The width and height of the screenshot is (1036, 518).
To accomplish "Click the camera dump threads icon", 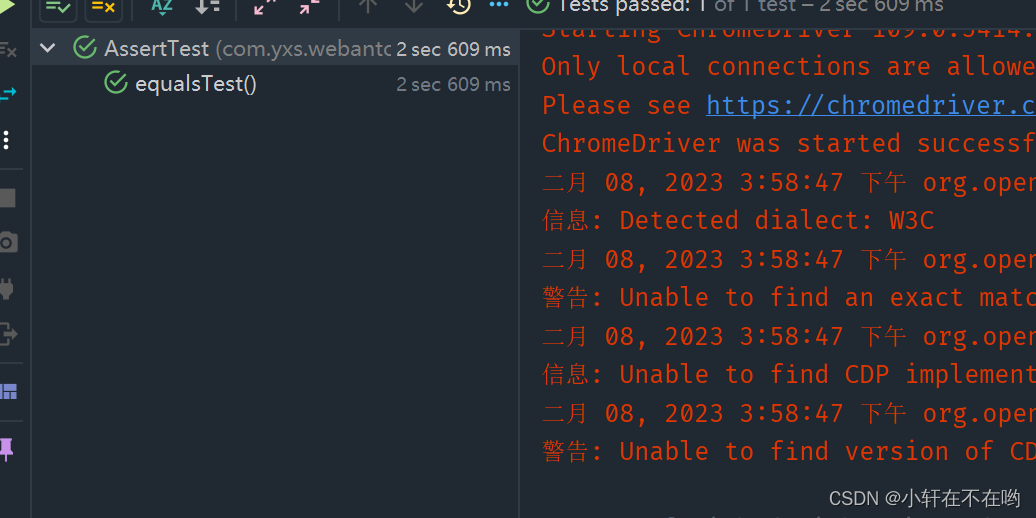I will pos(7,242).
